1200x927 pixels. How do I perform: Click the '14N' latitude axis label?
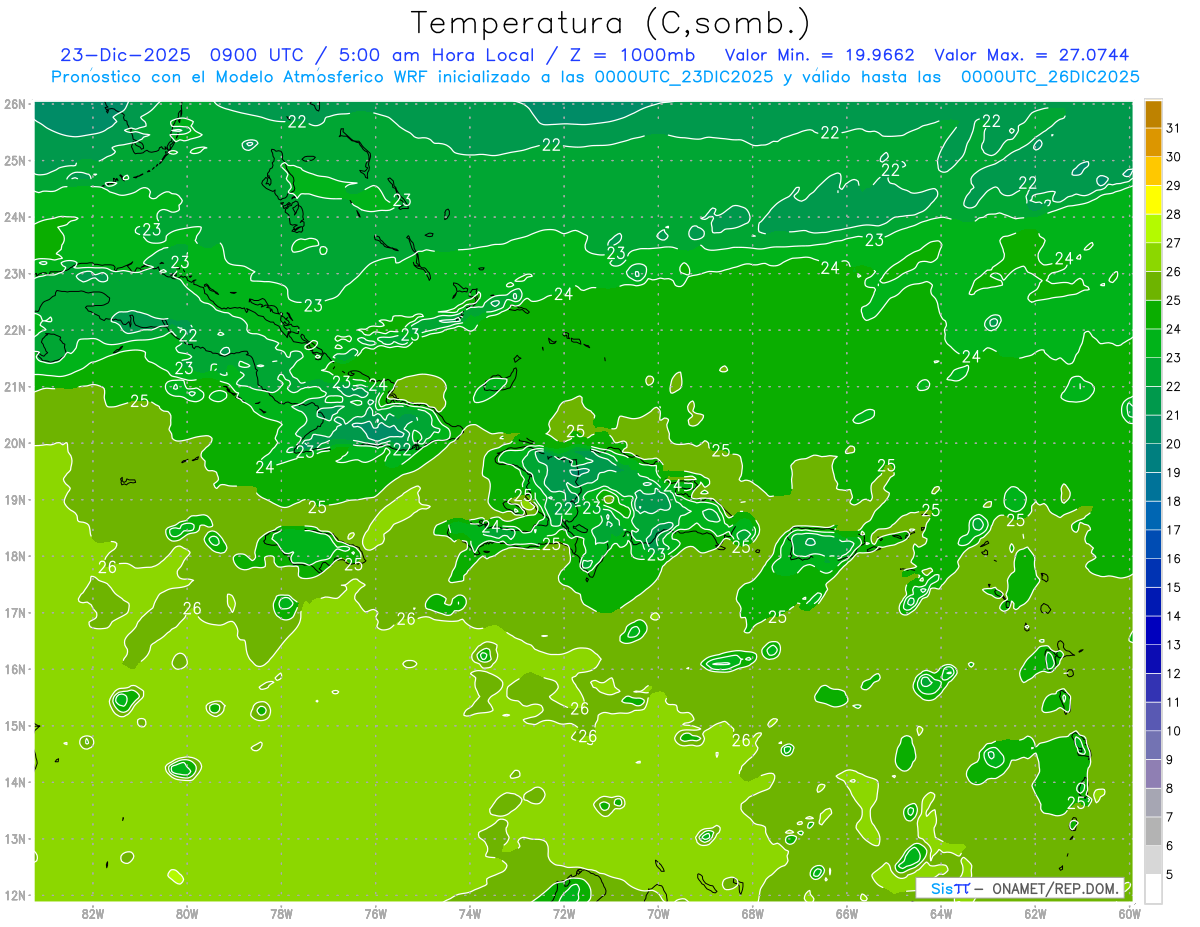coord(15,782)
